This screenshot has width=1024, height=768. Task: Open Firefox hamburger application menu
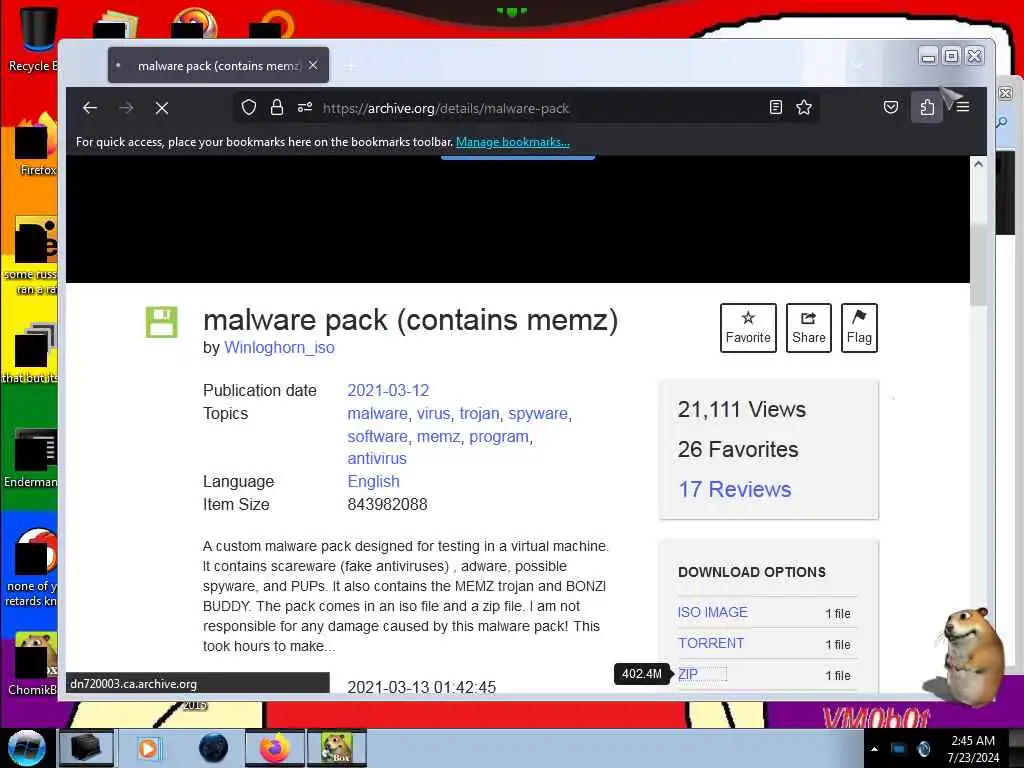pos(963,107)
